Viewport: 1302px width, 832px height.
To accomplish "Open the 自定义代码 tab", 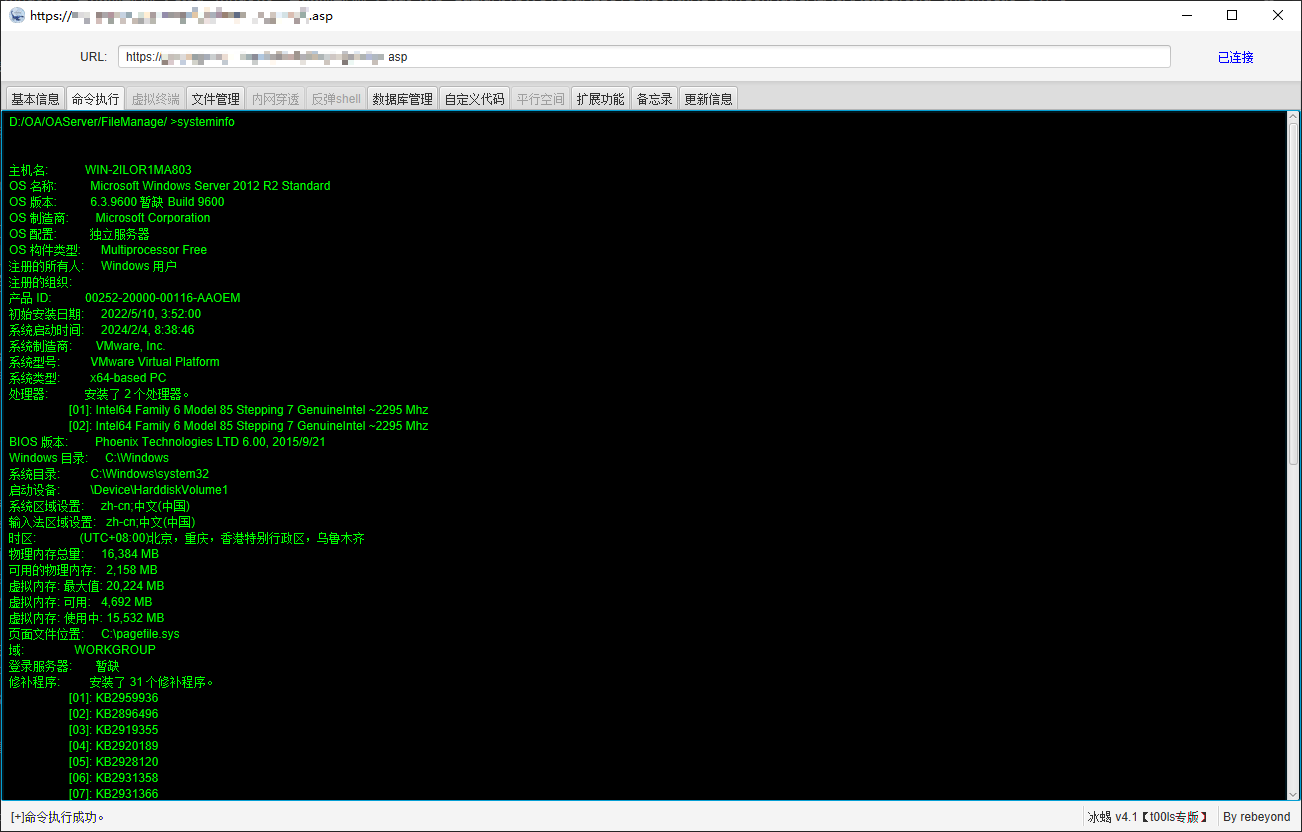I will [x=474, y=99].
